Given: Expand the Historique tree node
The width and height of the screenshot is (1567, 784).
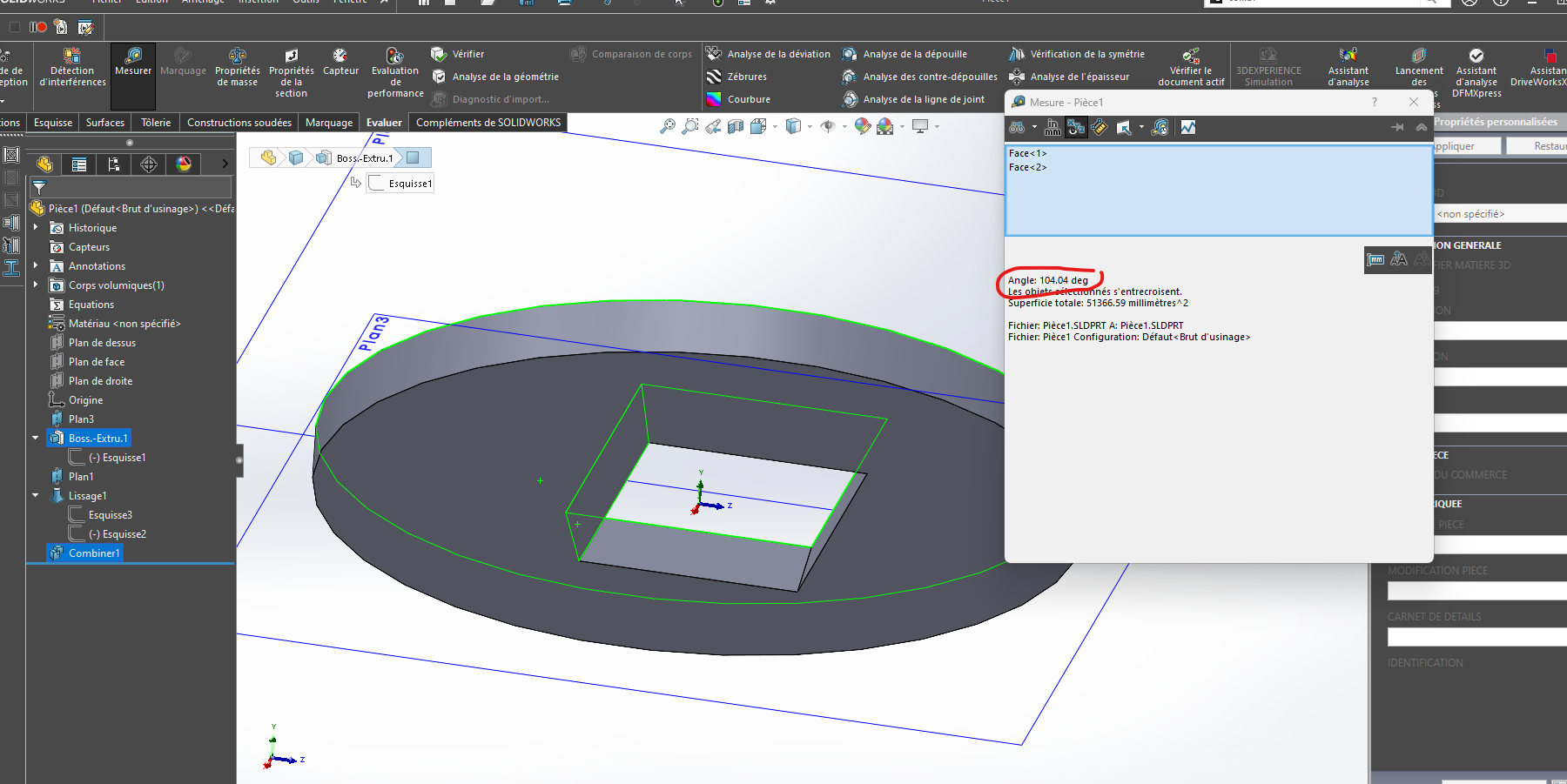Looking at the screenshot, I should point(36,228).
